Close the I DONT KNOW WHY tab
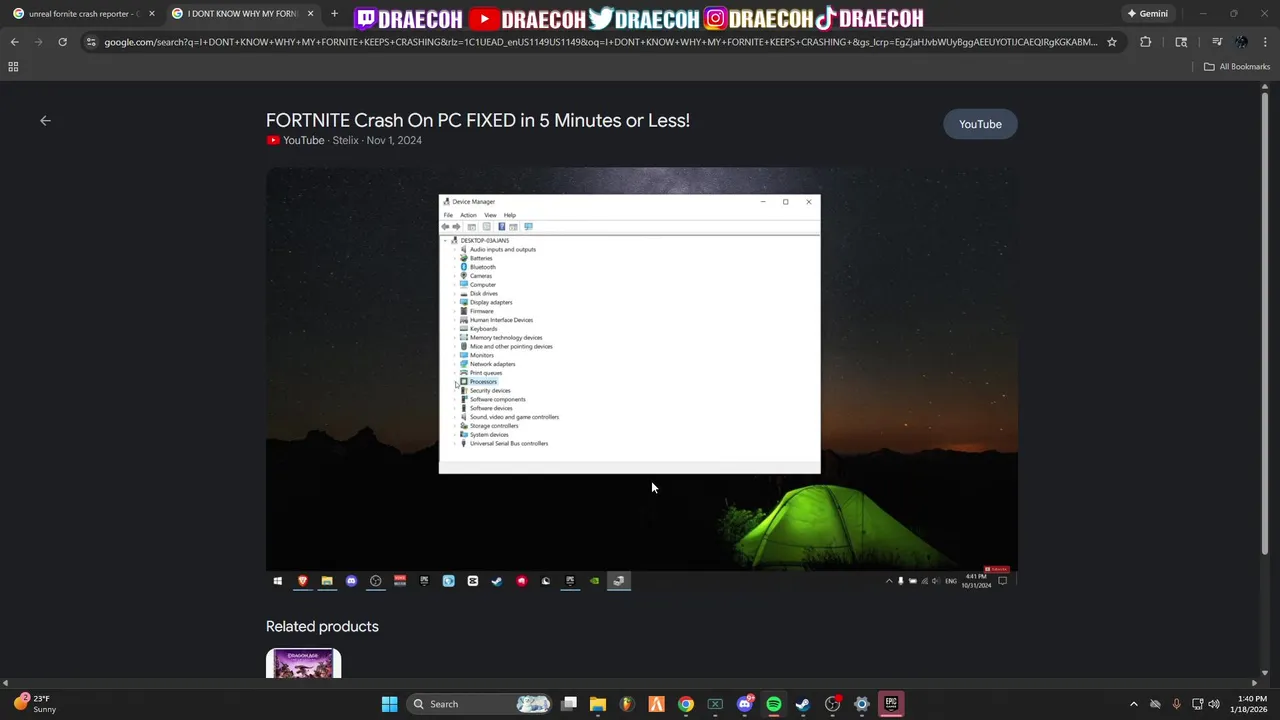The width and height of the screenshot is (1280, 720). coord(310,14)
